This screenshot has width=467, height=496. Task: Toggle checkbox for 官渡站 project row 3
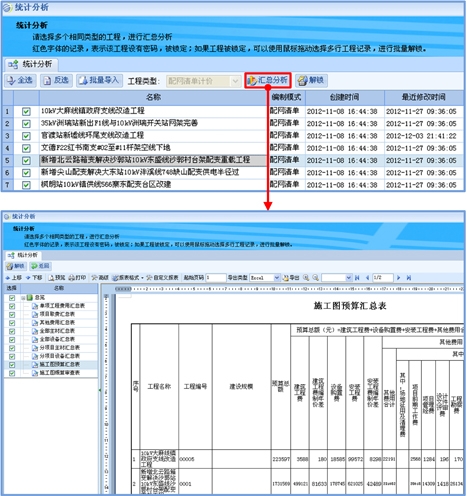(x=26, y=136)
